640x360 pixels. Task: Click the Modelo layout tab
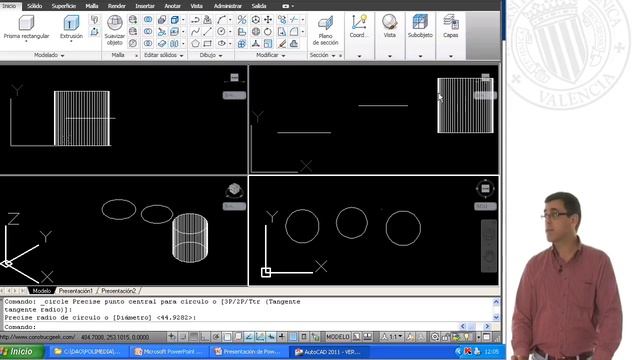(x=41, y=291)
